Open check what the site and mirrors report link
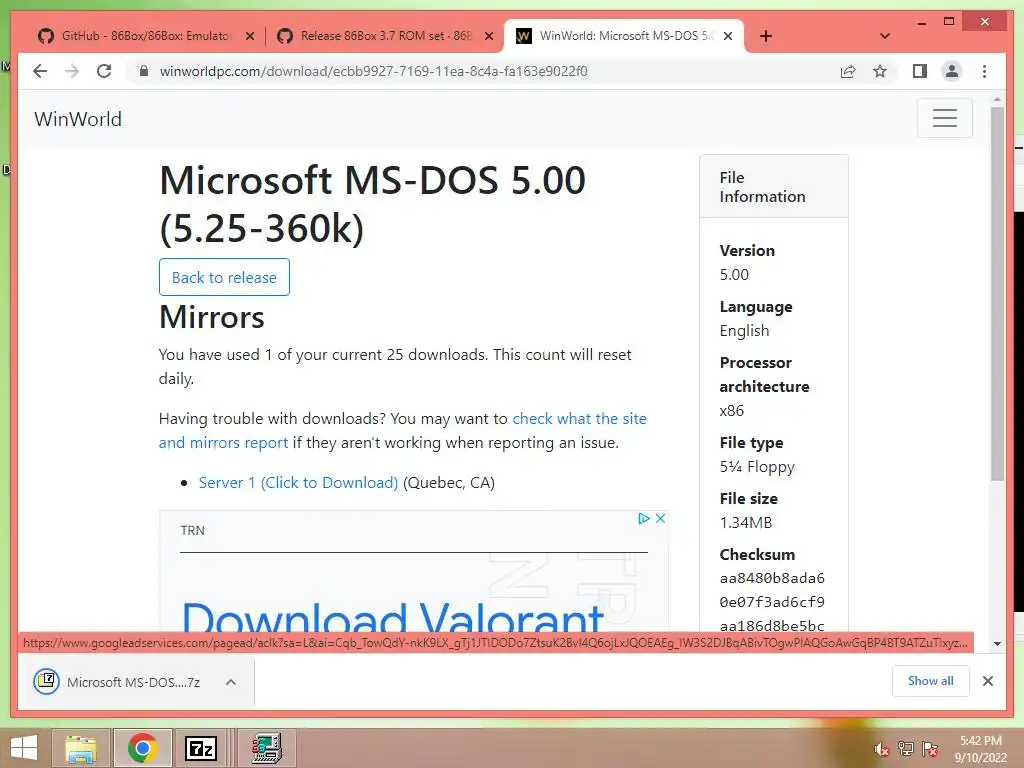The image size is (1024, 768). [402, 430]
